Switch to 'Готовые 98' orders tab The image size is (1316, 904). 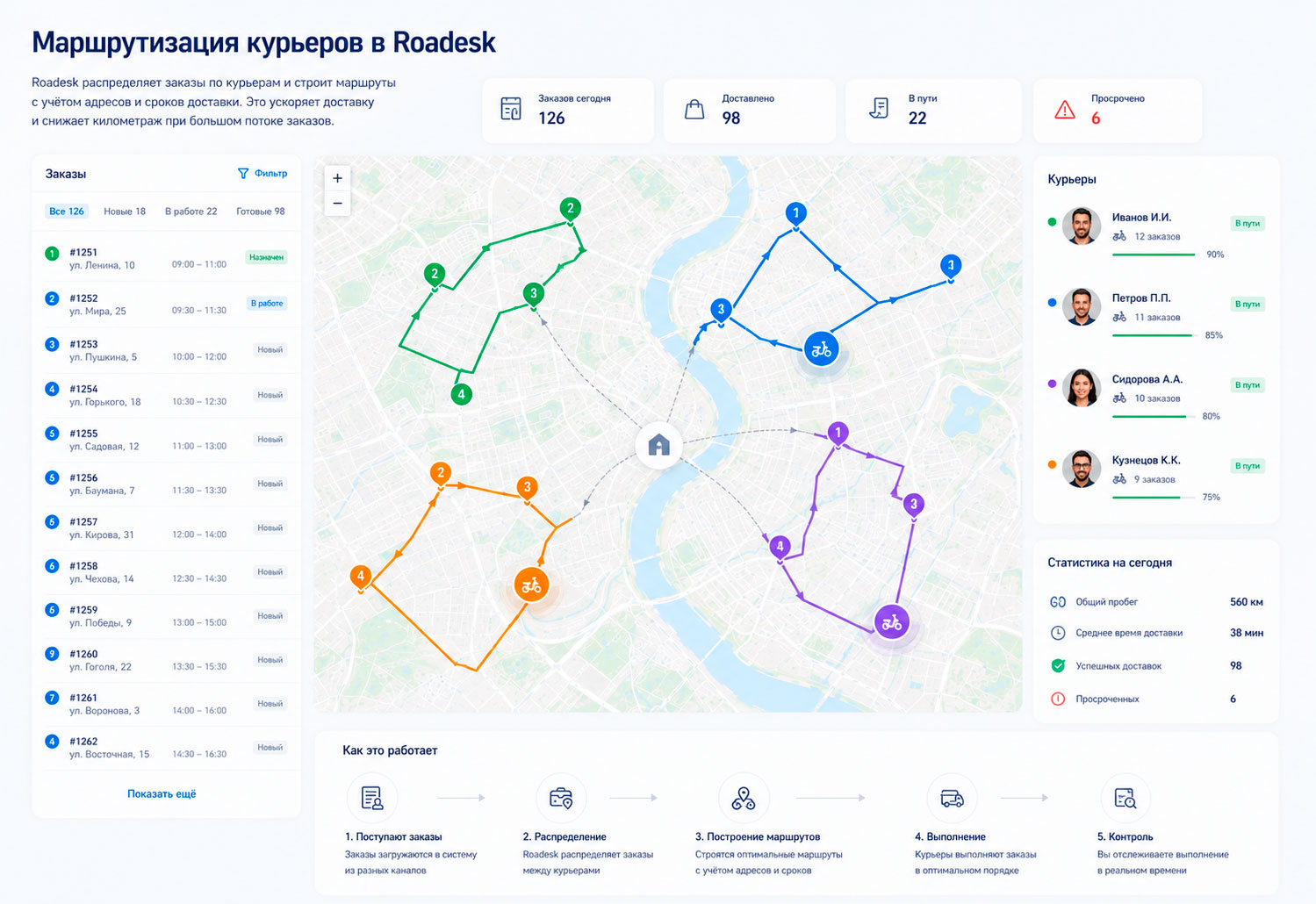[261, 212]
